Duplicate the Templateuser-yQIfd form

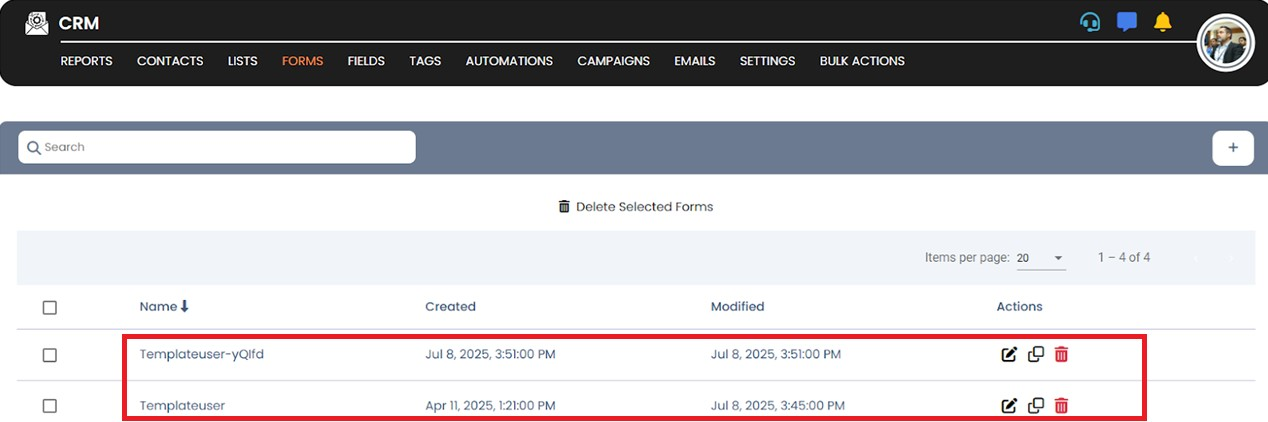[1036, 354]
